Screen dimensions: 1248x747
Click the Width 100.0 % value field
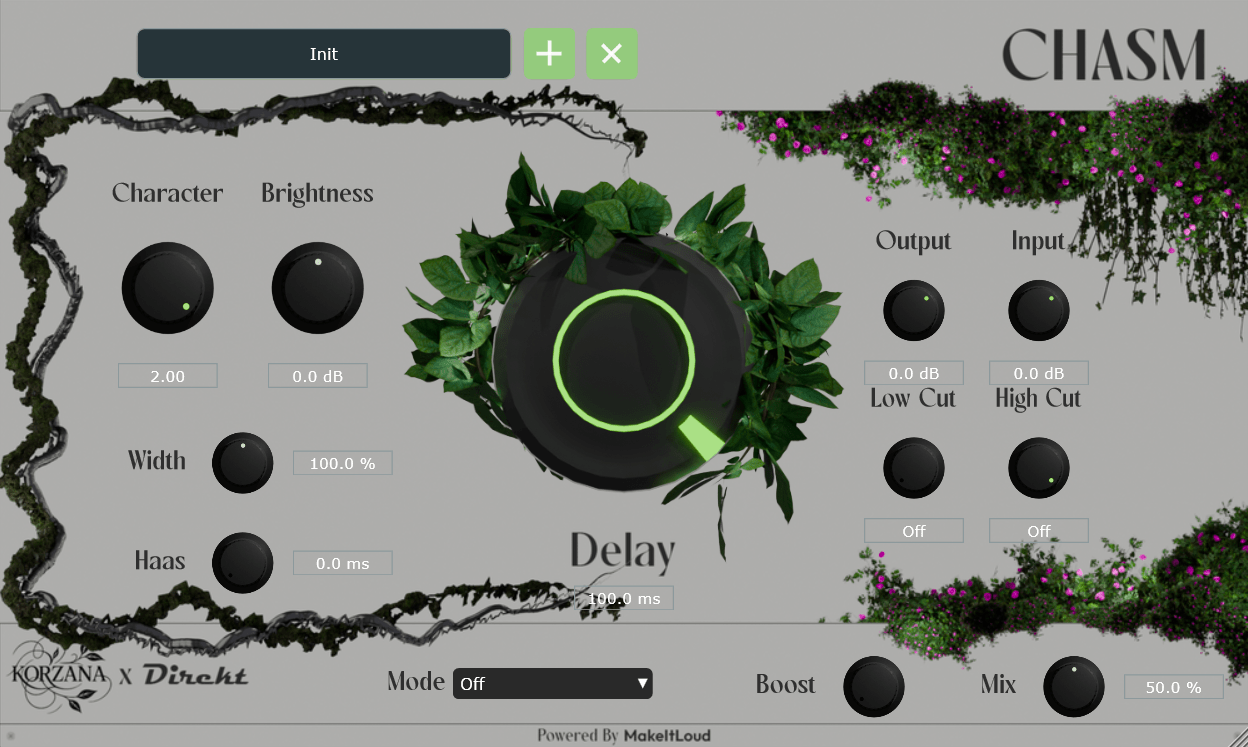click(343, 463)
